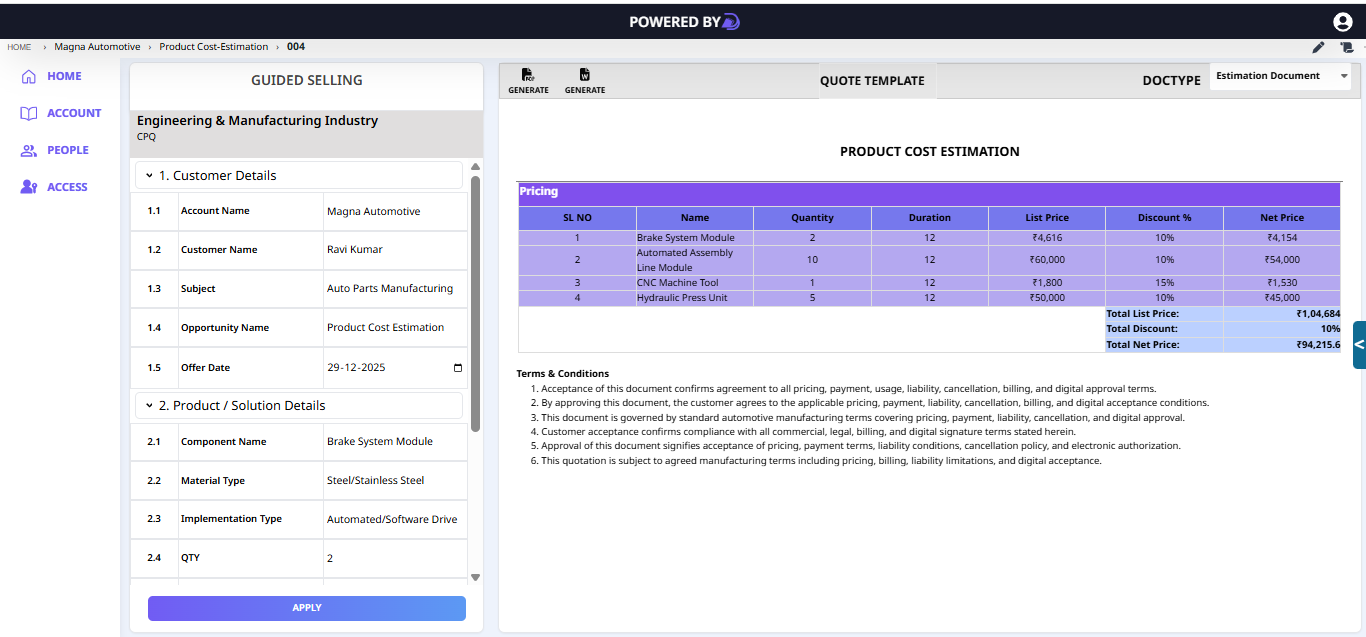Generate the Word document
1366x637 pixels.
pos(585,81)
